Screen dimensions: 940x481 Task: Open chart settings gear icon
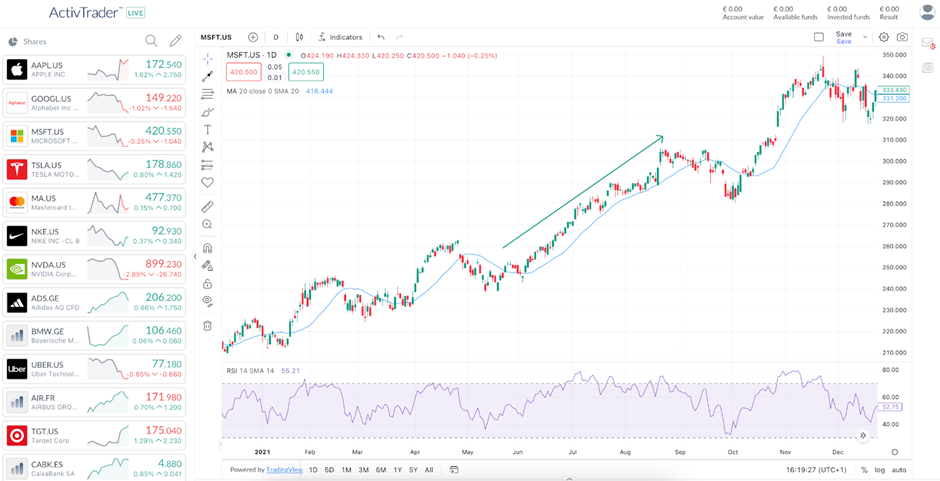(883, 37)
